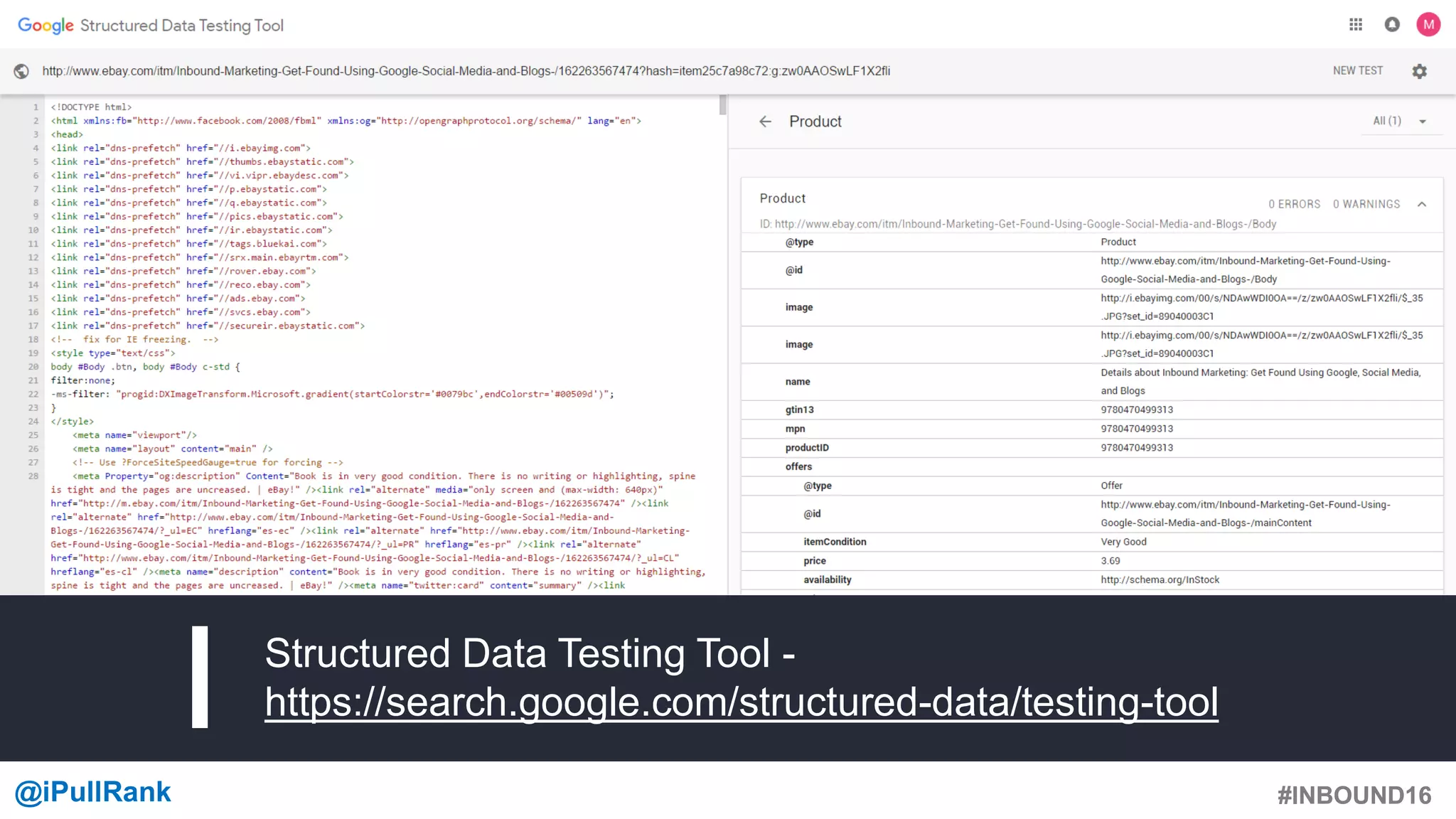
Task: Click the first image URL value
Action: [1262, 307]
